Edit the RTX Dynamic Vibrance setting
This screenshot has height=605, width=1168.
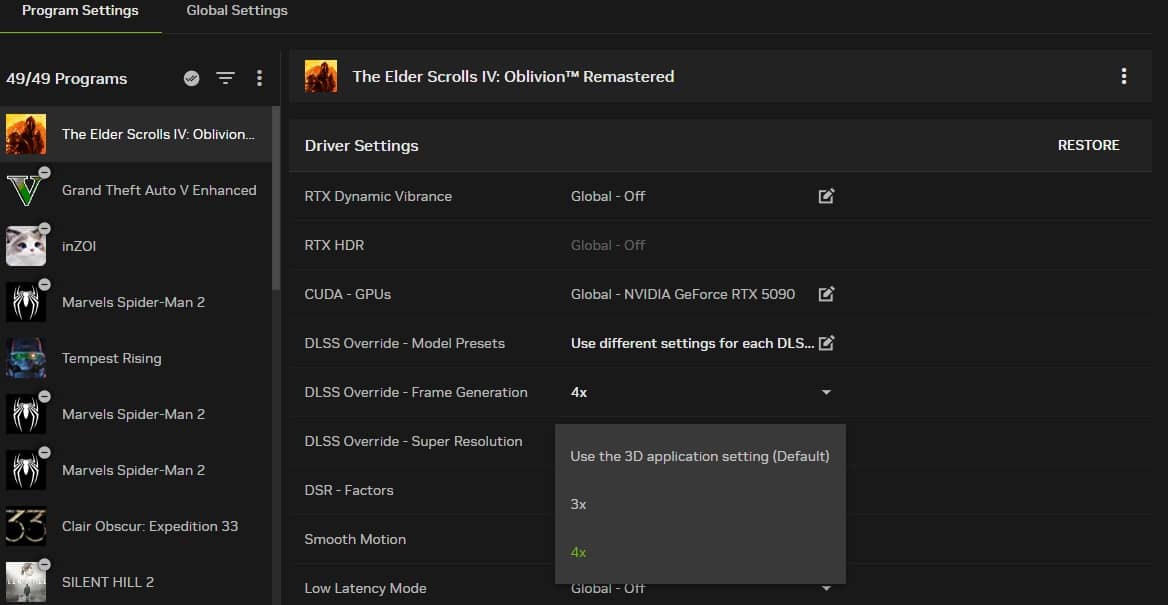[826, 196]
